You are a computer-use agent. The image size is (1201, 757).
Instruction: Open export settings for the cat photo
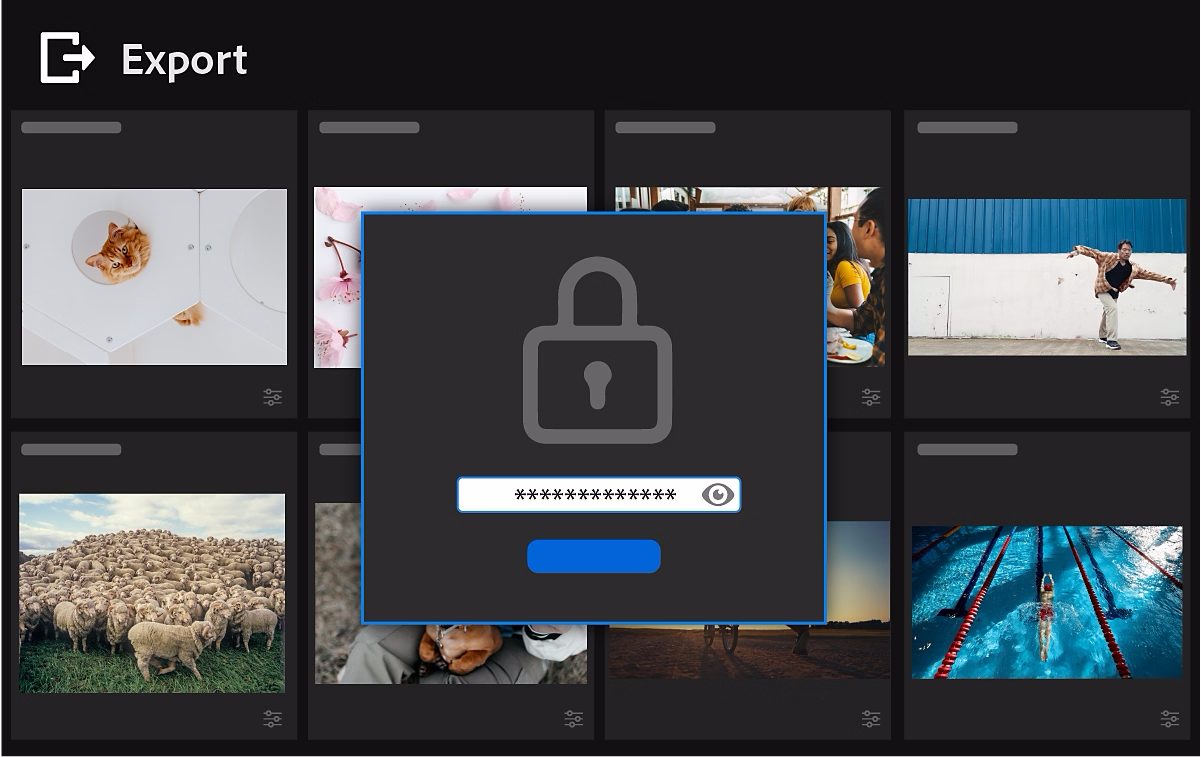(273, 396)
